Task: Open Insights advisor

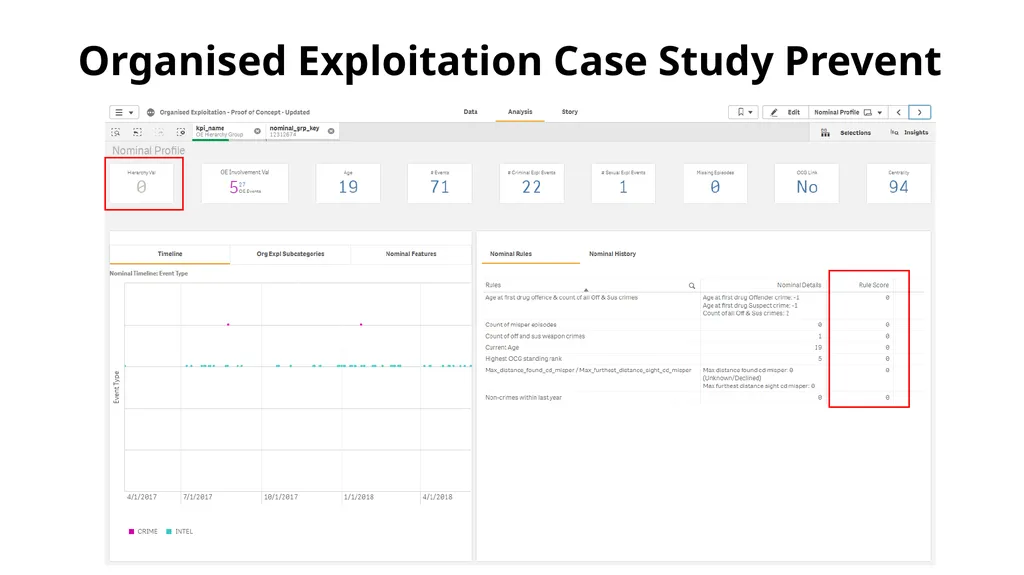Action: (x=908, y=133)
